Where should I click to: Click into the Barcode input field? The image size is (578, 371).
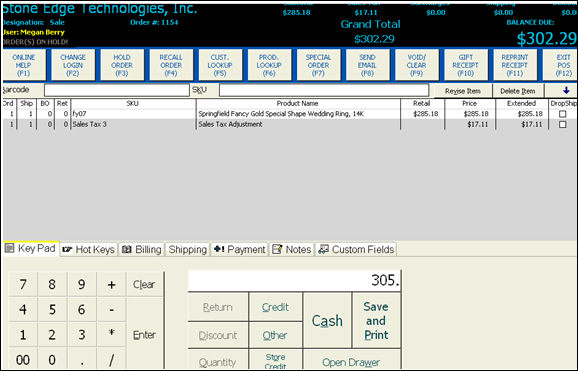[x=116, y=90]
